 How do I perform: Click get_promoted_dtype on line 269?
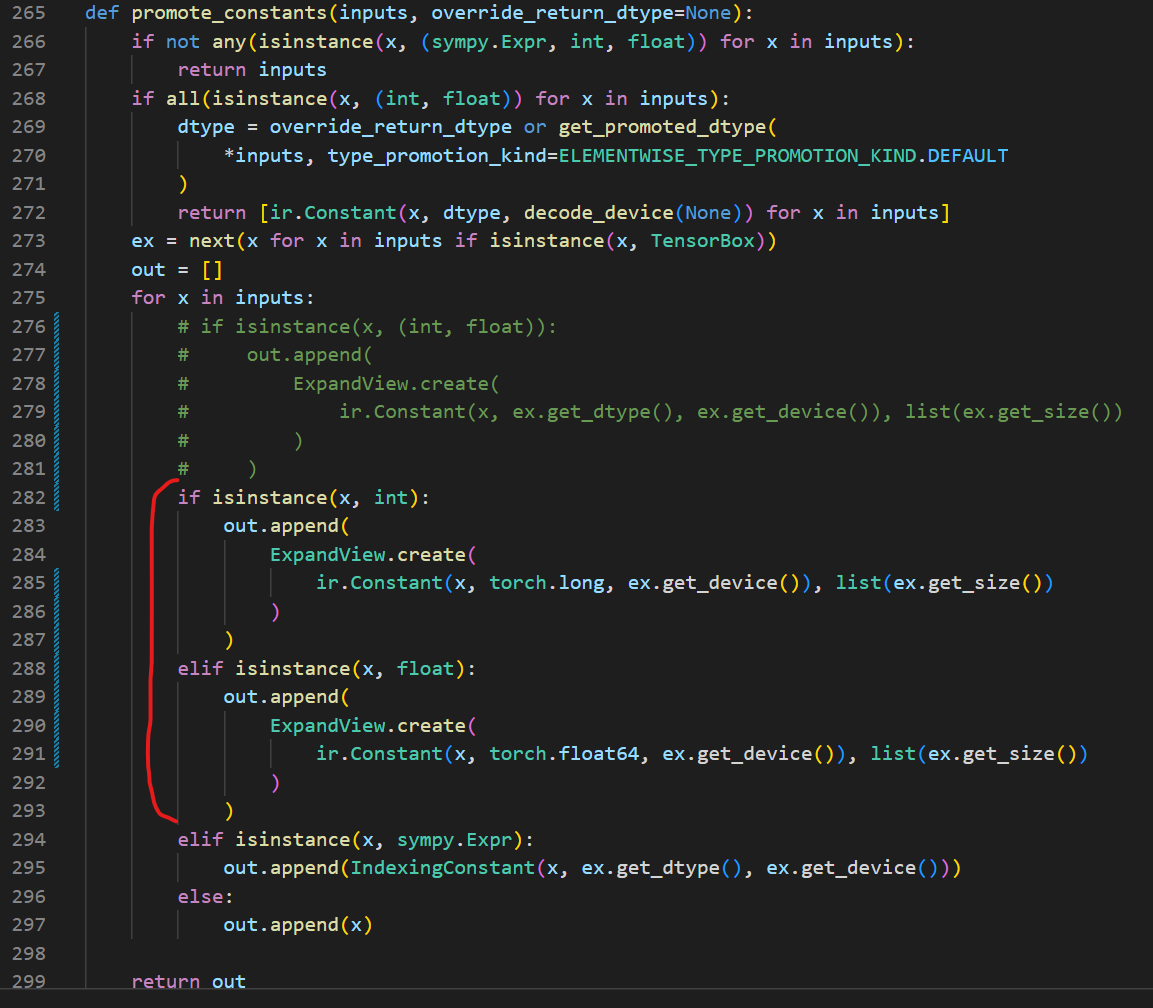coord(662,127)
